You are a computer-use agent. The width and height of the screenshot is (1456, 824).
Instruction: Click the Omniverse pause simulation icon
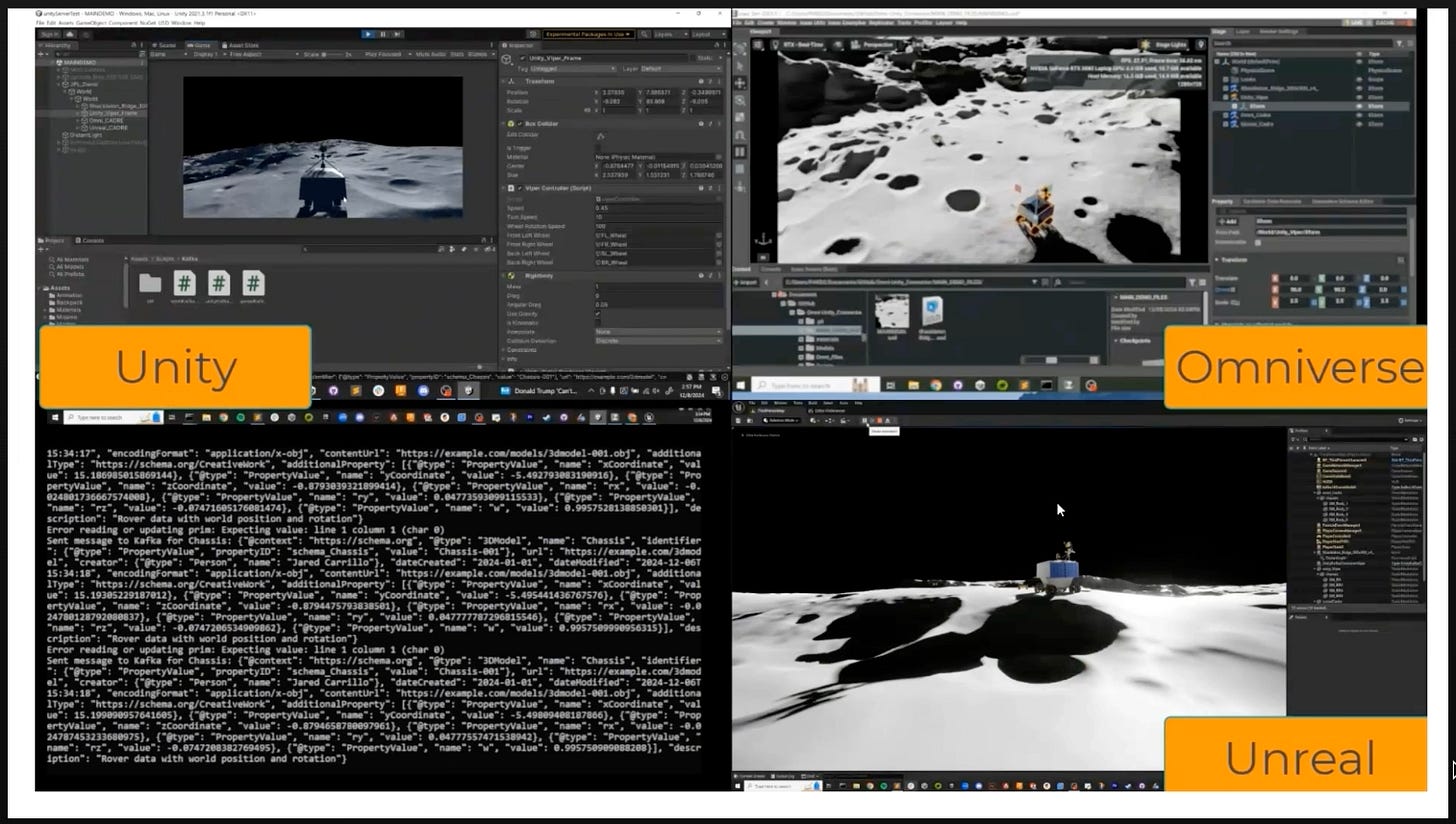pos(740,152)
